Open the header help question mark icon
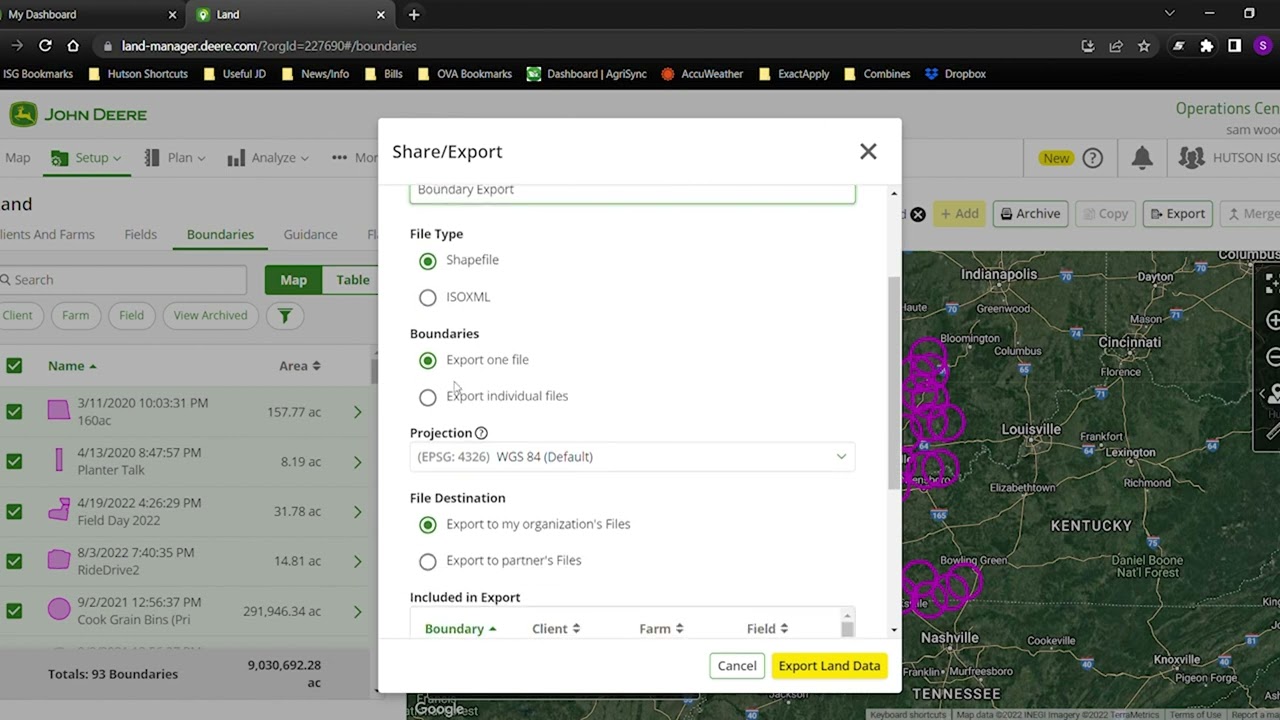Viewport: 1280px width, 720px height. 1093,158
